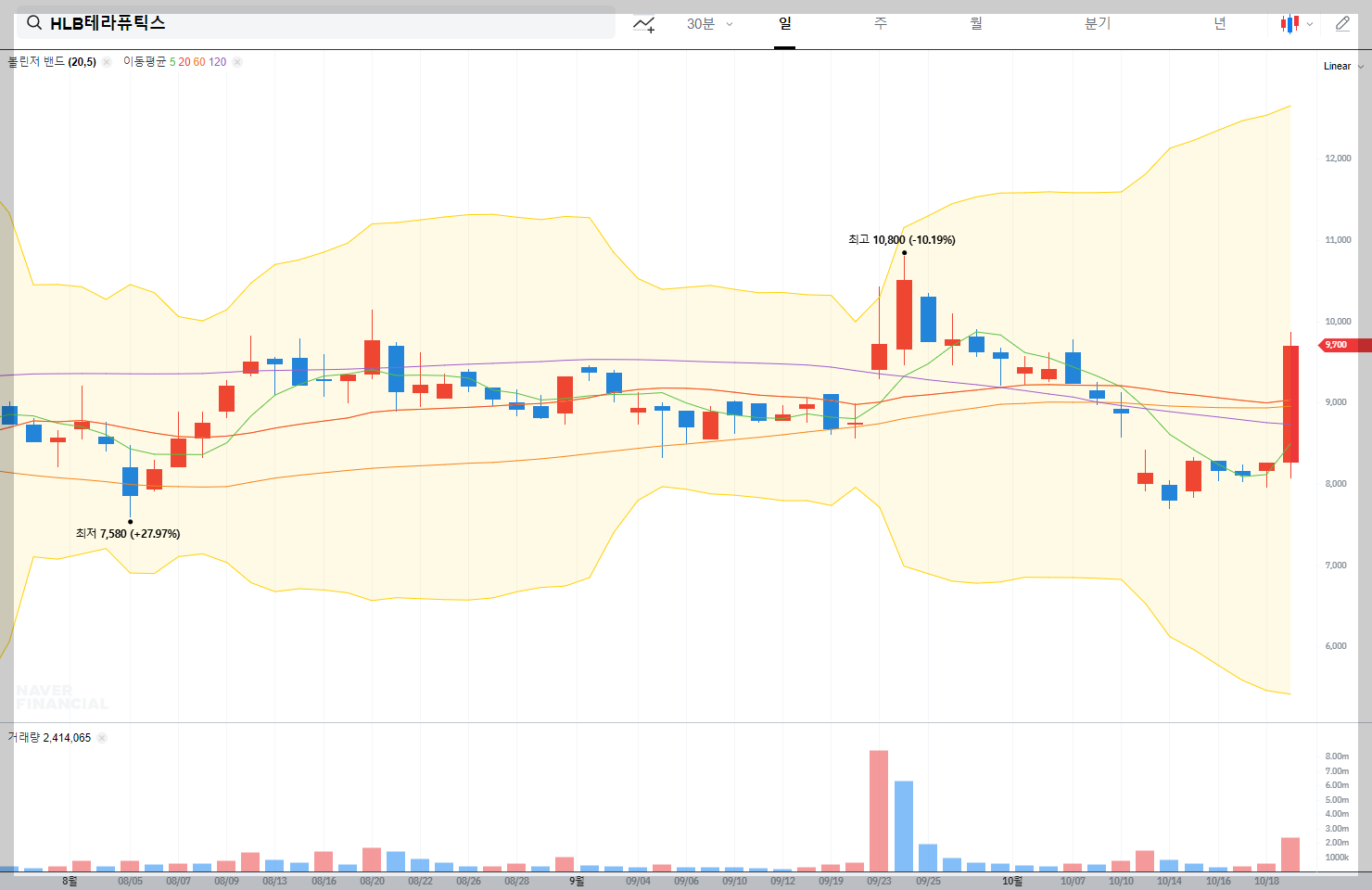This screenshot has width=1372, height=890.
Task: Remove the 거래량 volume indicator
Action: [x=102, y=738]
